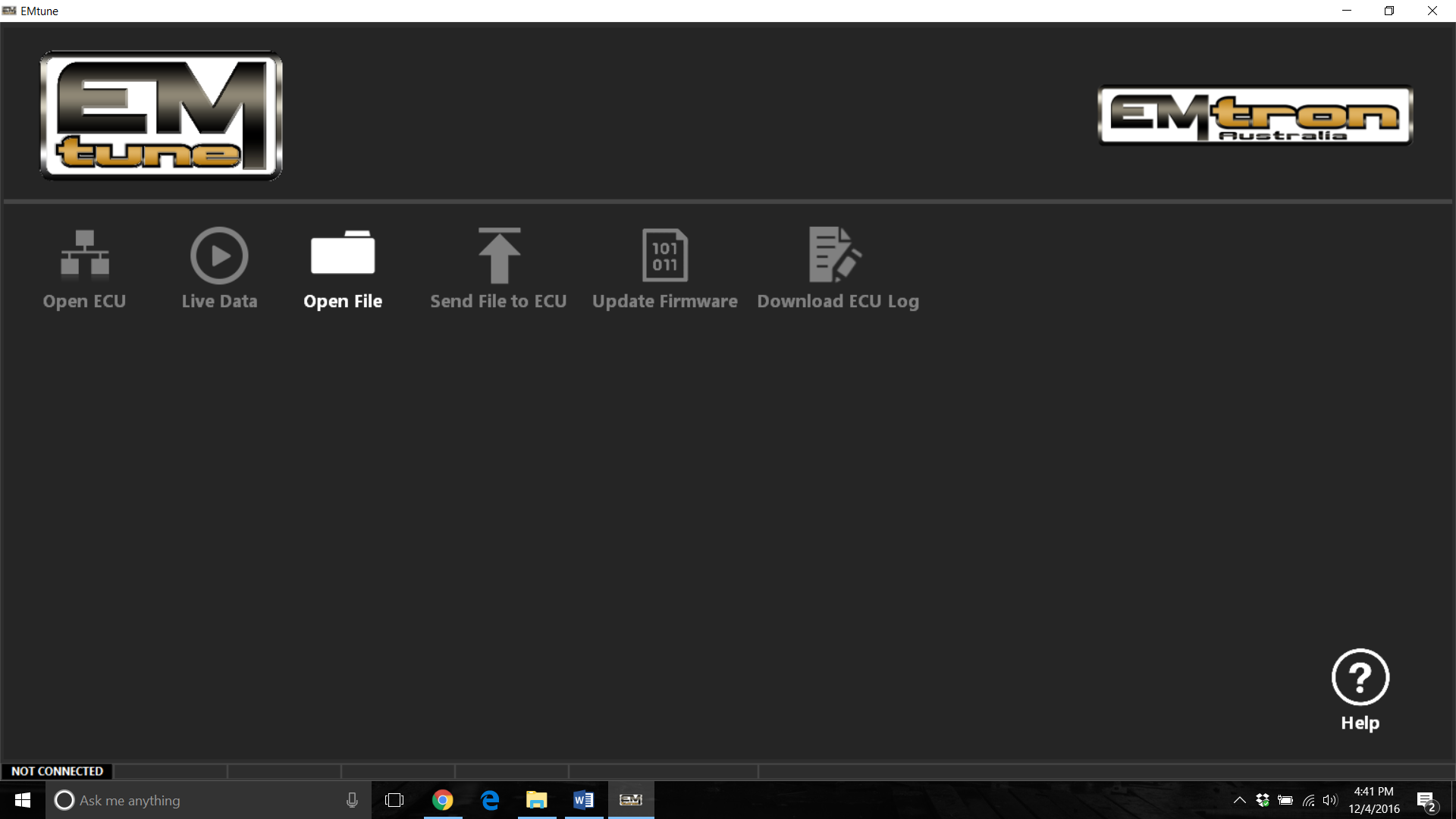The width and height of the screenshot is (1456, 819).
Task: Show hidden system tray icons
Action: 1240,800
